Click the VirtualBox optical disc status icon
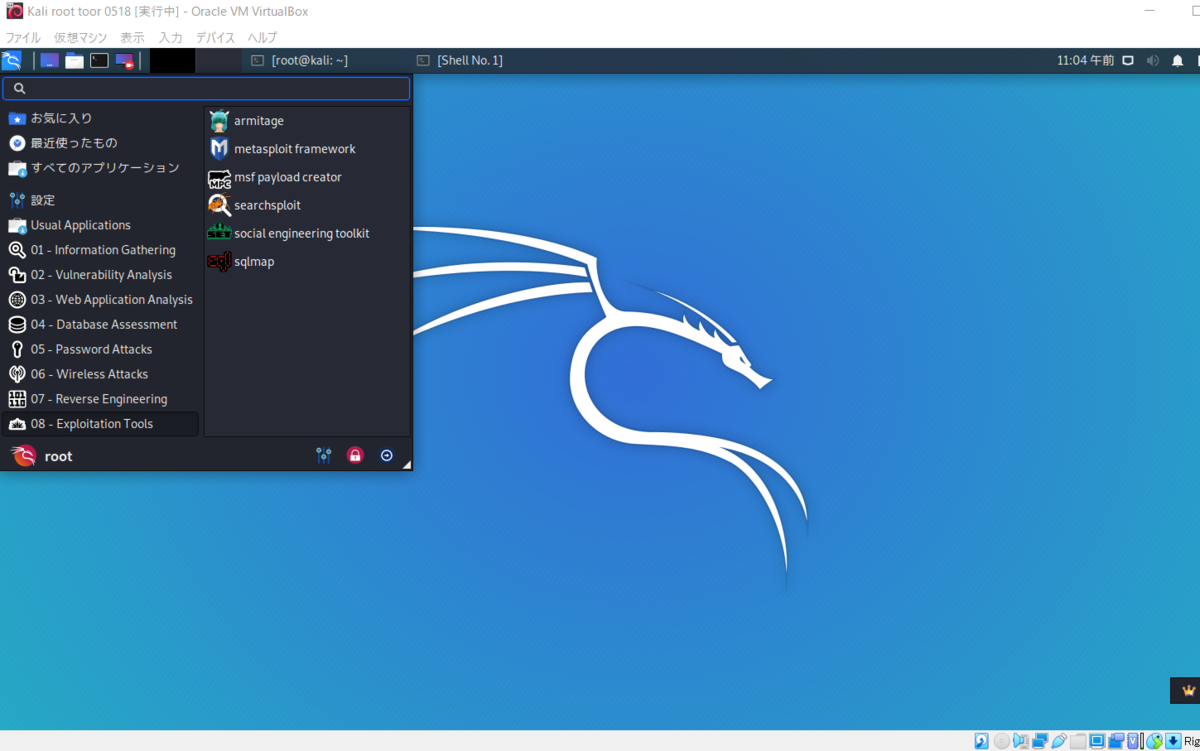Image resolution: width=1200 pixels, height=751 pixels. 1002,741
